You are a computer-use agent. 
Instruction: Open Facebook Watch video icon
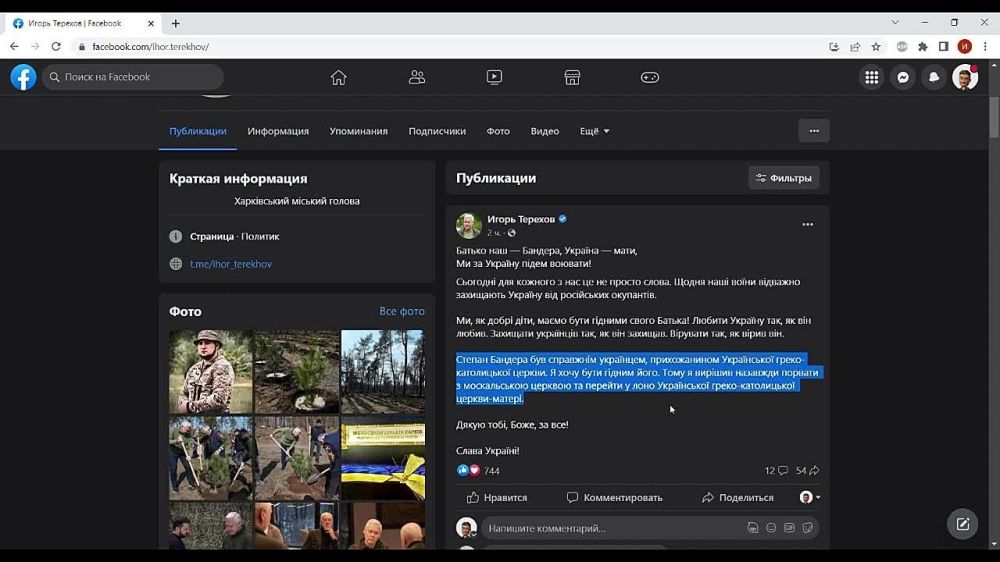point(494,78)
